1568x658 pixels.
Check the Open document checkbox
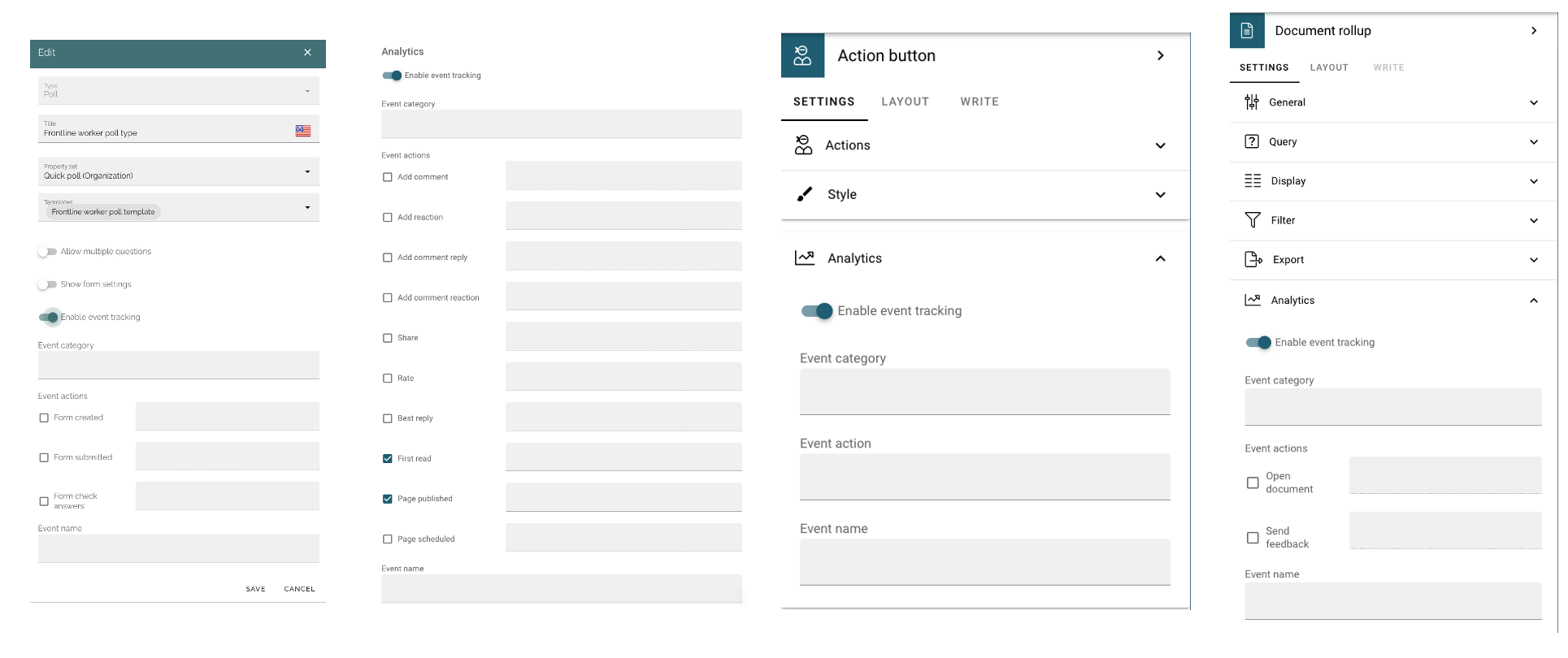[1253, 483]
